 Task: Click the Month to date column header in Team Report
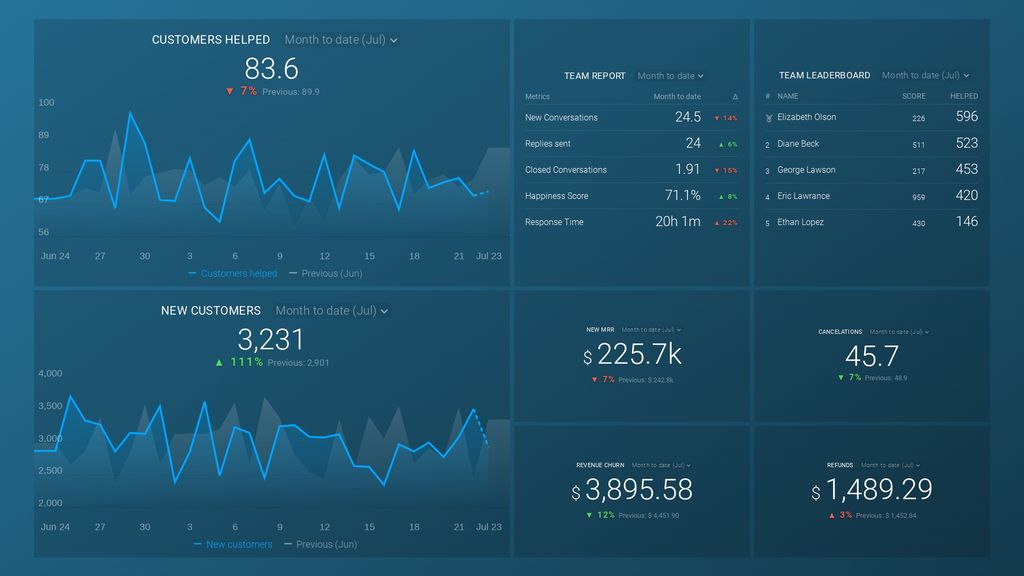pos(677,97)
